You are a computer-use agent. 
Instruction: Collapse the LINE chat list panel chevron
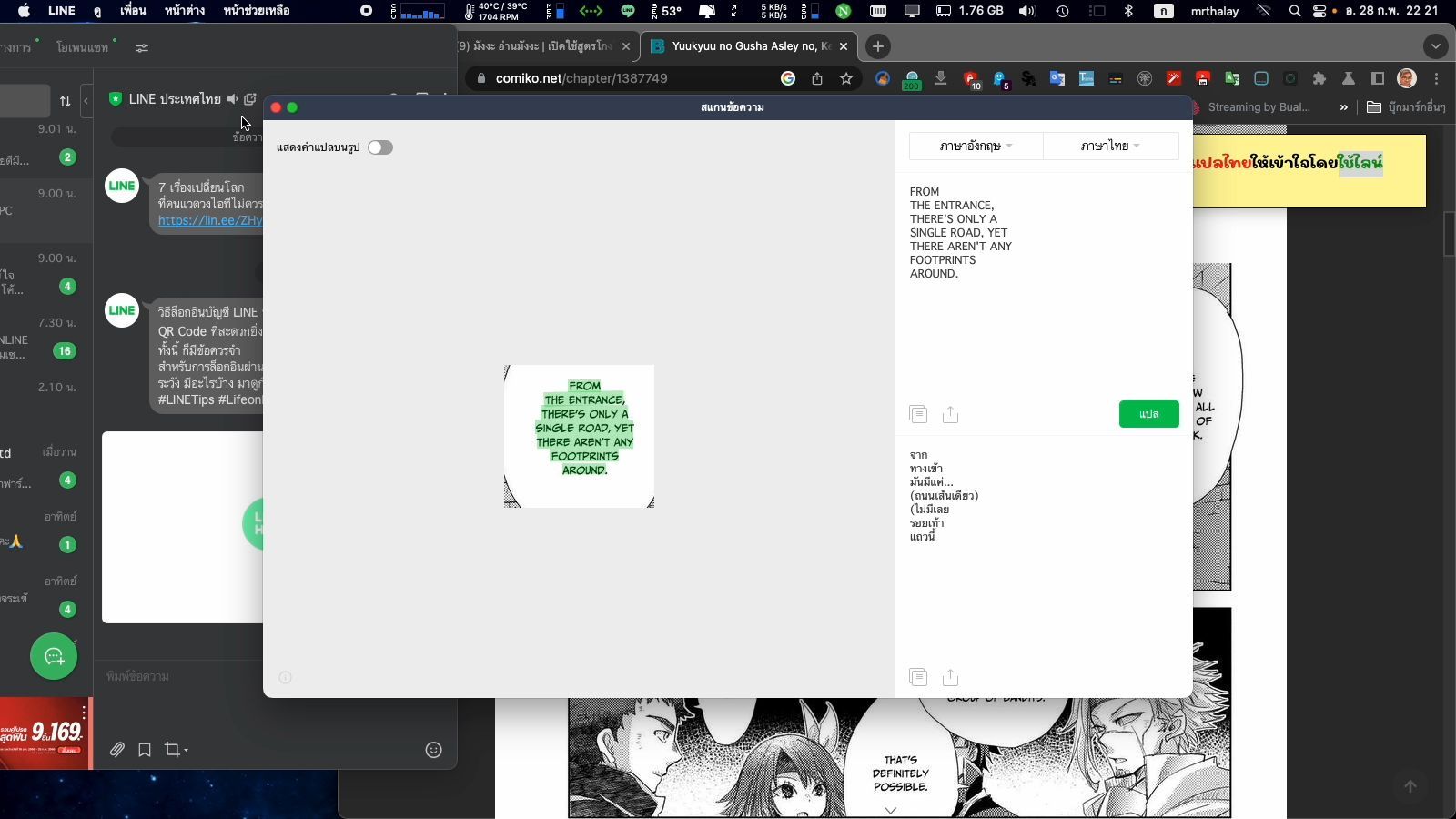pyautogui.click(x=86, y=100)
